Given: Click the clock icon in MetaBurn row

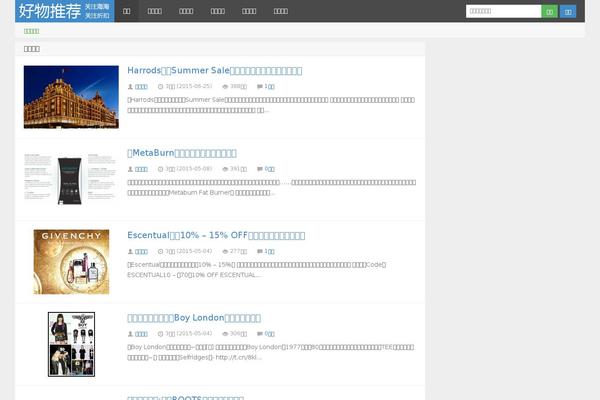Looking at the screenshot, I should 161,169.
